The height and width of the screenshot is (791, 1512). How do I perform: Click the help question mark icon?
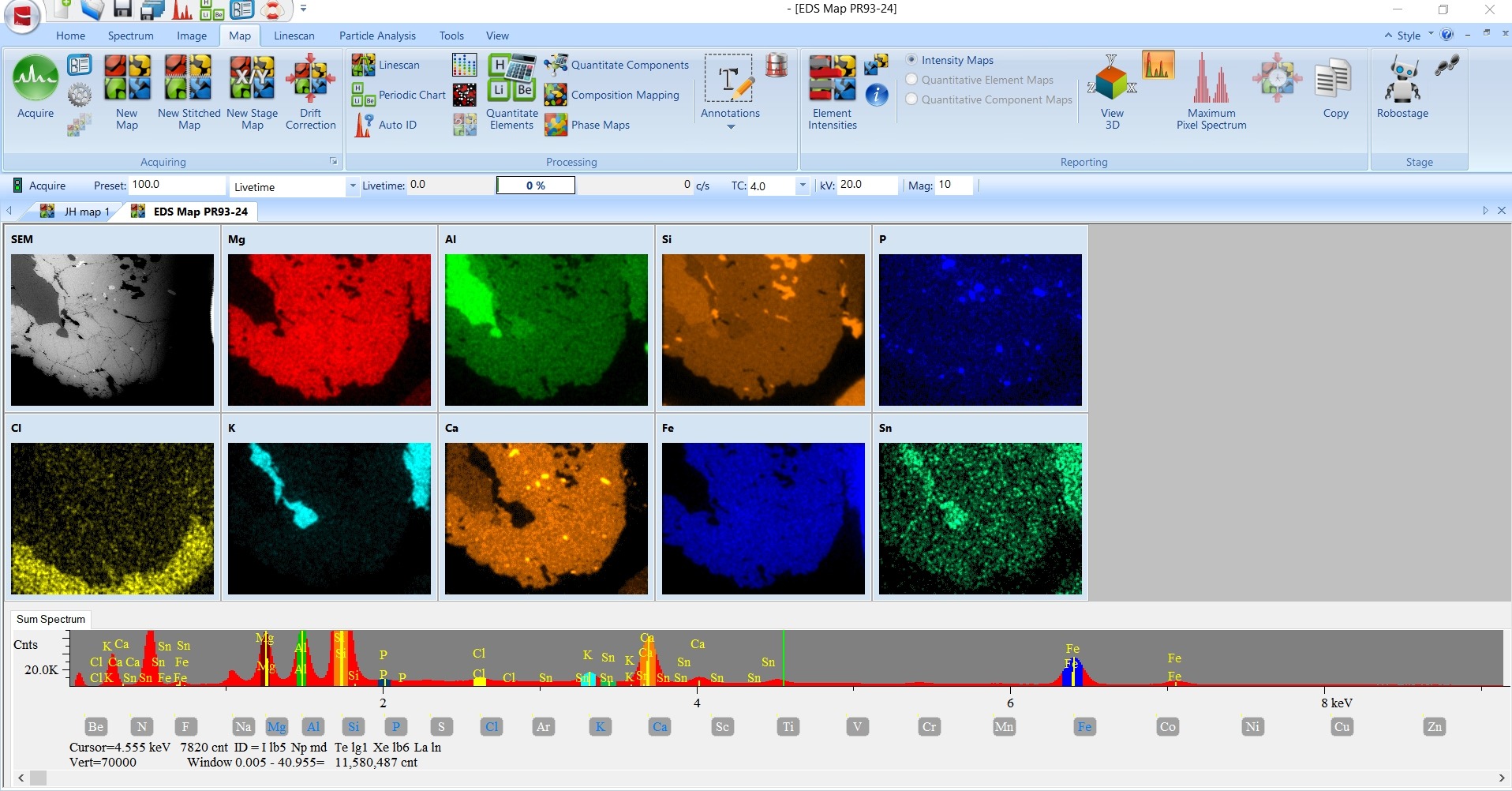point(1447,35)
